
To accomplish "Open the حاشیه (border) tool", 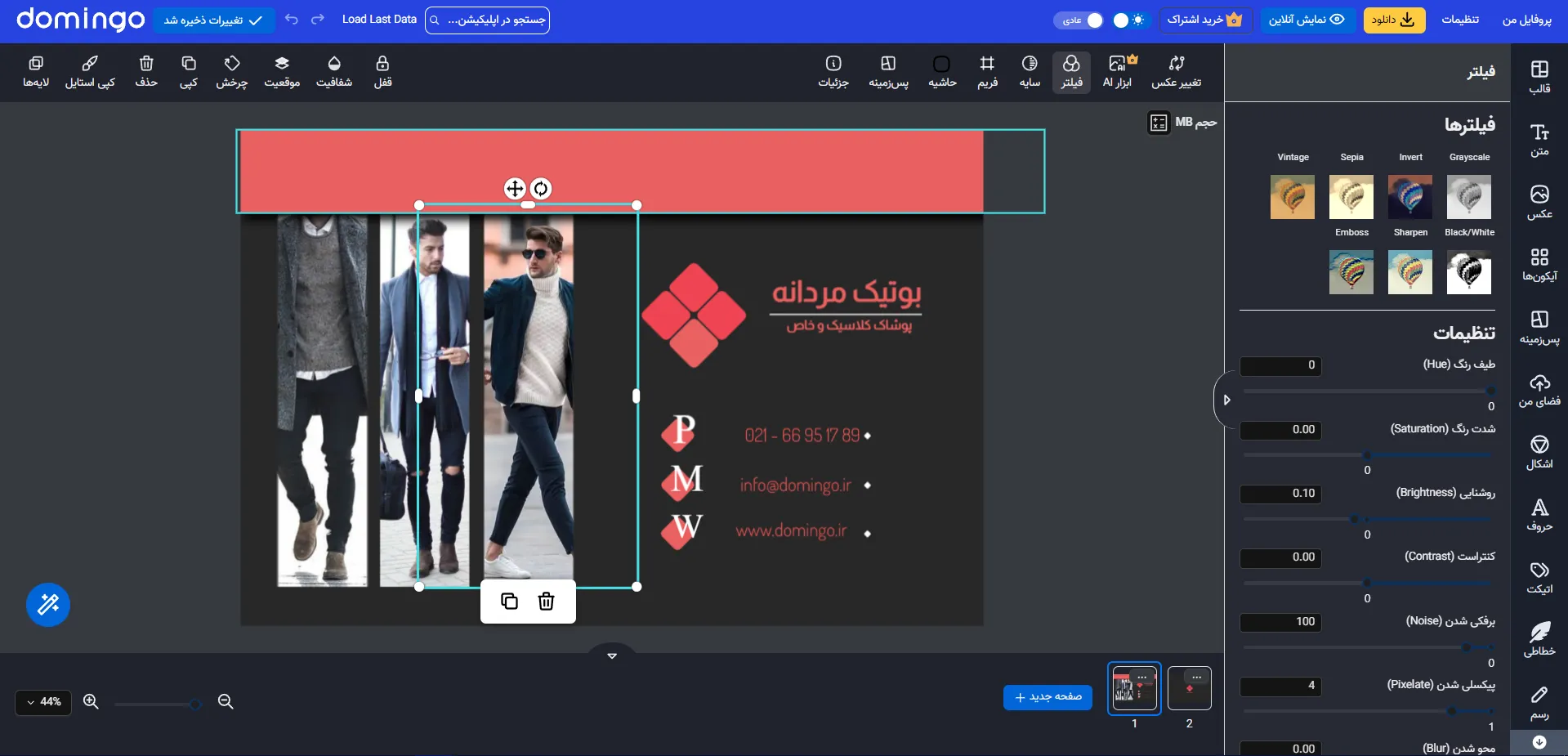I will [942, 72].
